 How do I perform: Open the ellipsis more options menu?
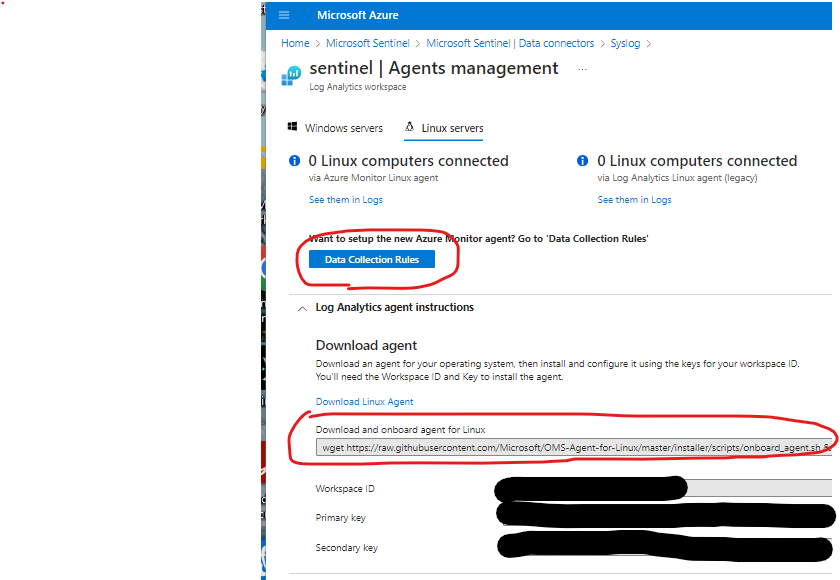click(582, 69)
